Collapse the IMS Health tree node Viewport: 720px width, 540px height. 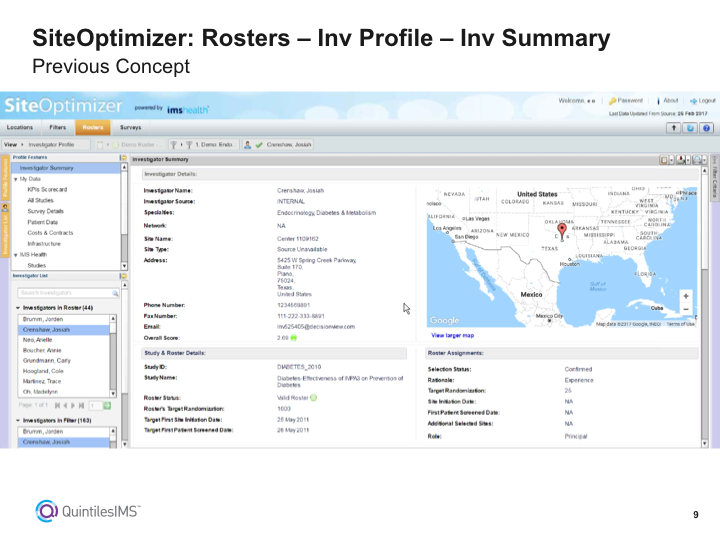[16, 255]
